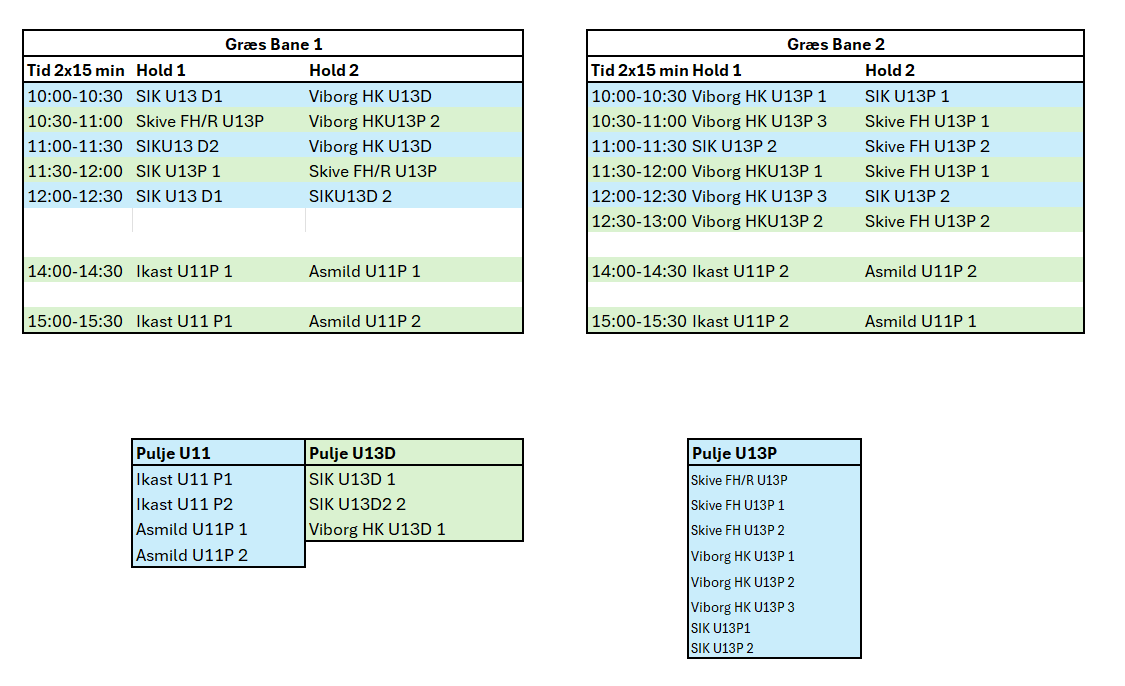Click Asmild U11P 2 in Pulje U11
1125x686 pixels.
coord(192,555)
